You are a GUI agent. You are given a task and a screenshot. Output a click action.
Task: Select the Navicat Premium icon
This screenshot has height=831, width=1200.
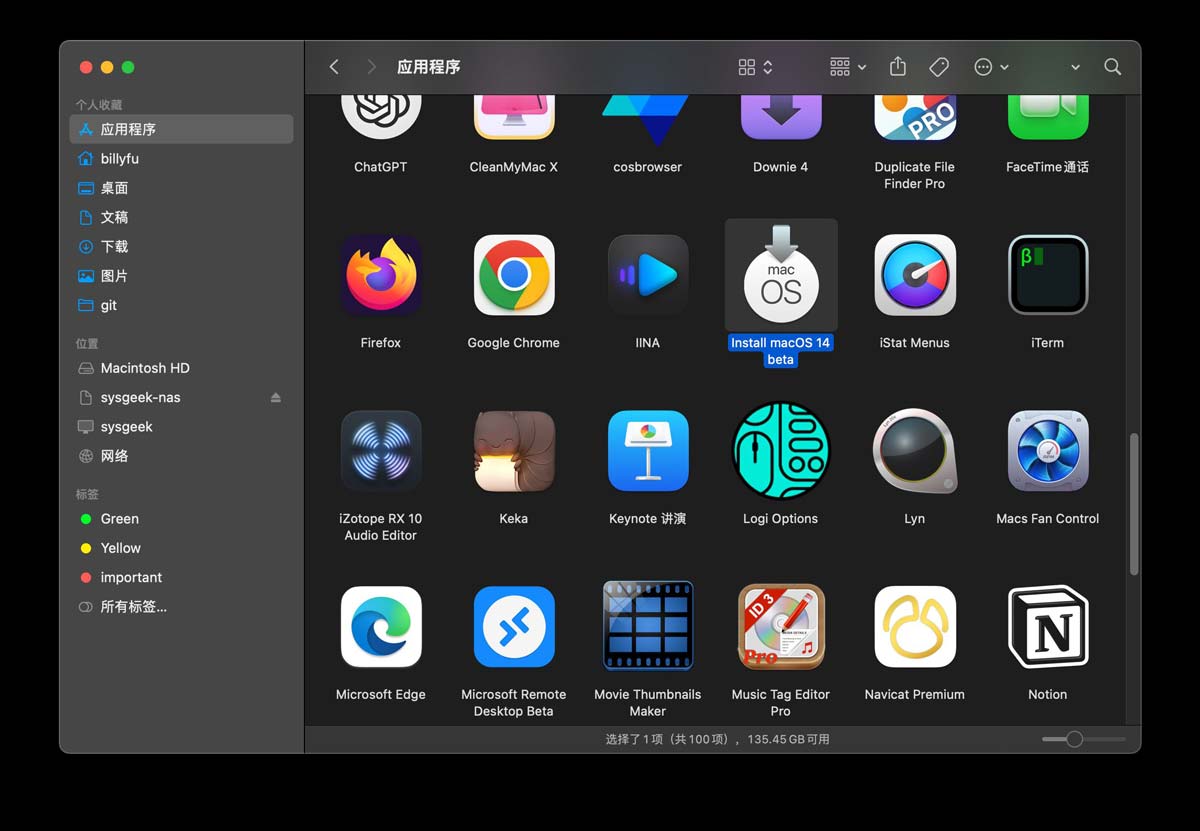pyautogui.click(x=914, y=627)
